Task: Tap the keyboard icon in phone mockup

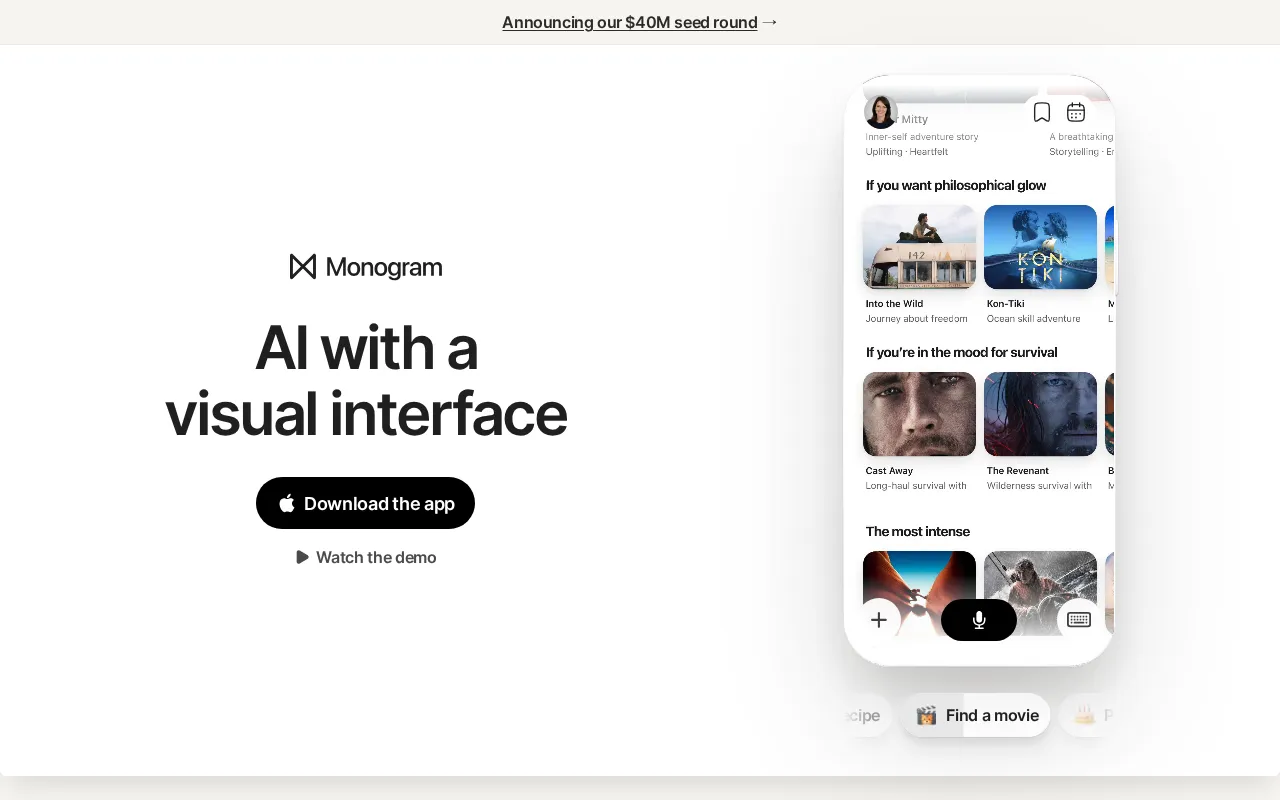Action: (x=1079, y=620)
